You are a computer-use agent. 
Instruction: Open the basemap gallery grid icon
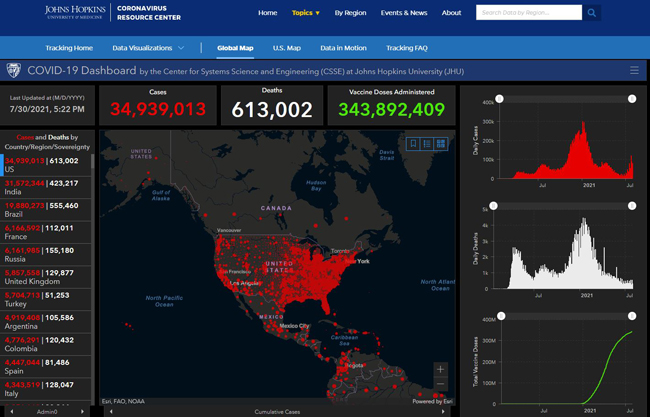[x=441, y=144]
